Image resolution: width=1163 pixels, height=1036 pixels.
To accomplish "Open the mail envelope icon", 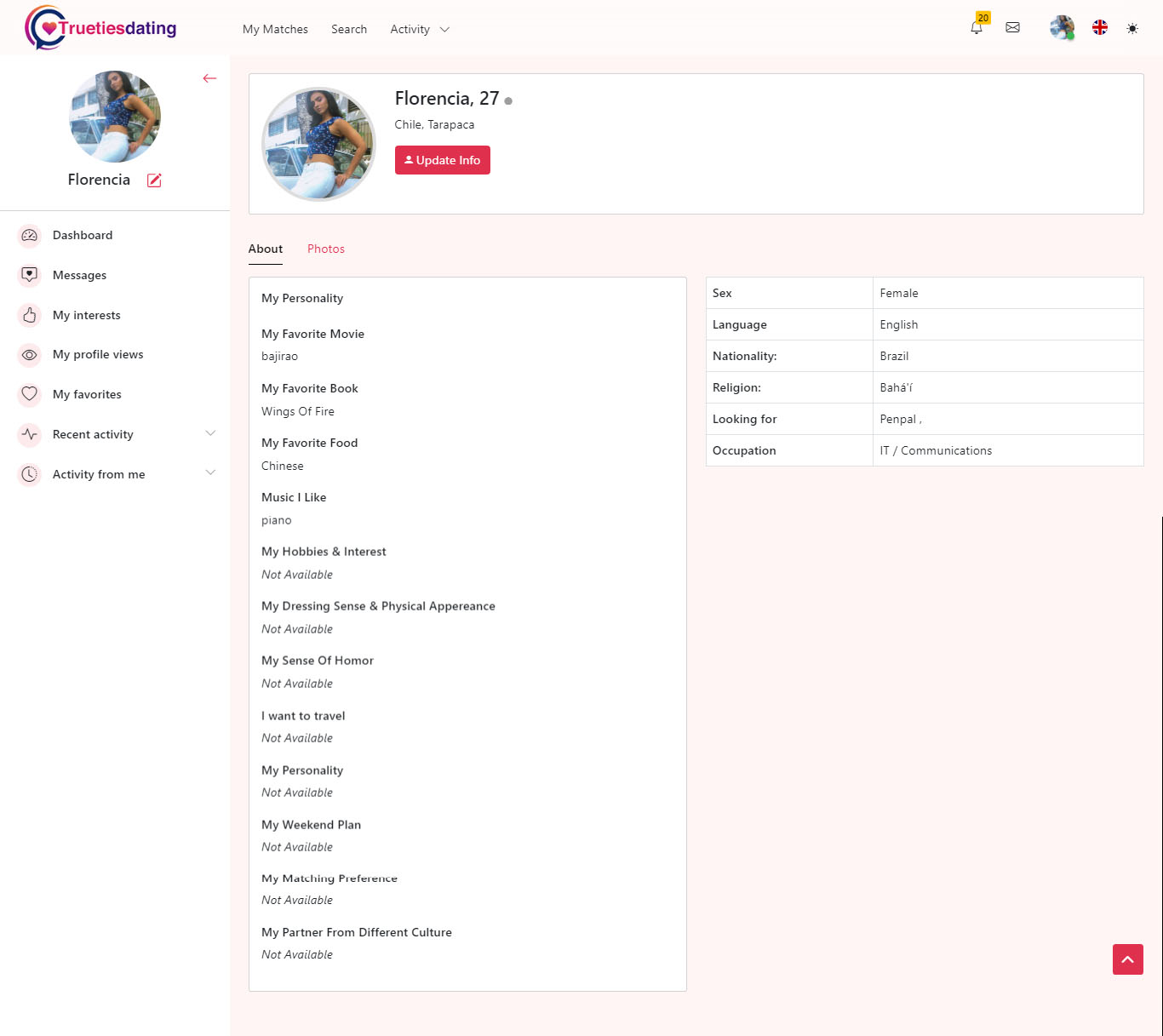I will point(1012,28).
